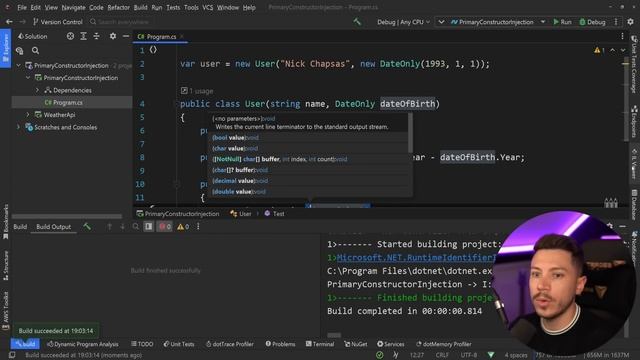Open NuGet tool window
Screen dimensions: 640x360
pos(356,344)
